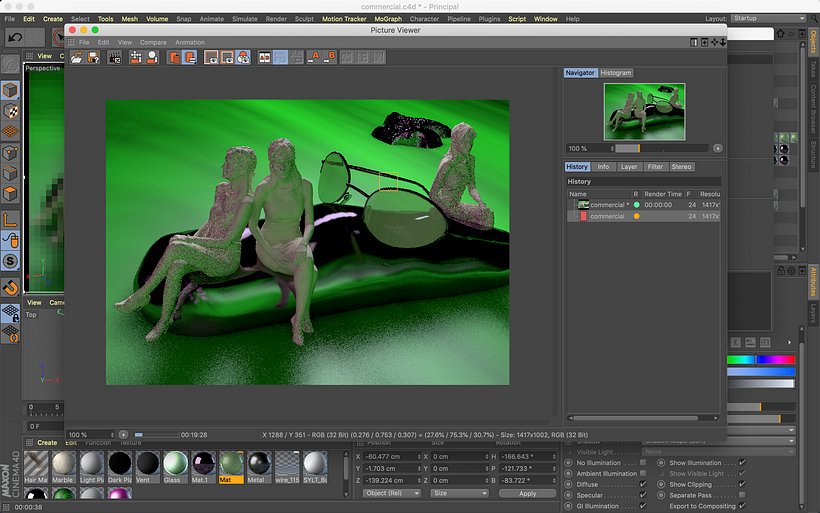This screenshot has height=513, width=820.
Task: Click the display RAM copy icon
Action: (173, 58)
